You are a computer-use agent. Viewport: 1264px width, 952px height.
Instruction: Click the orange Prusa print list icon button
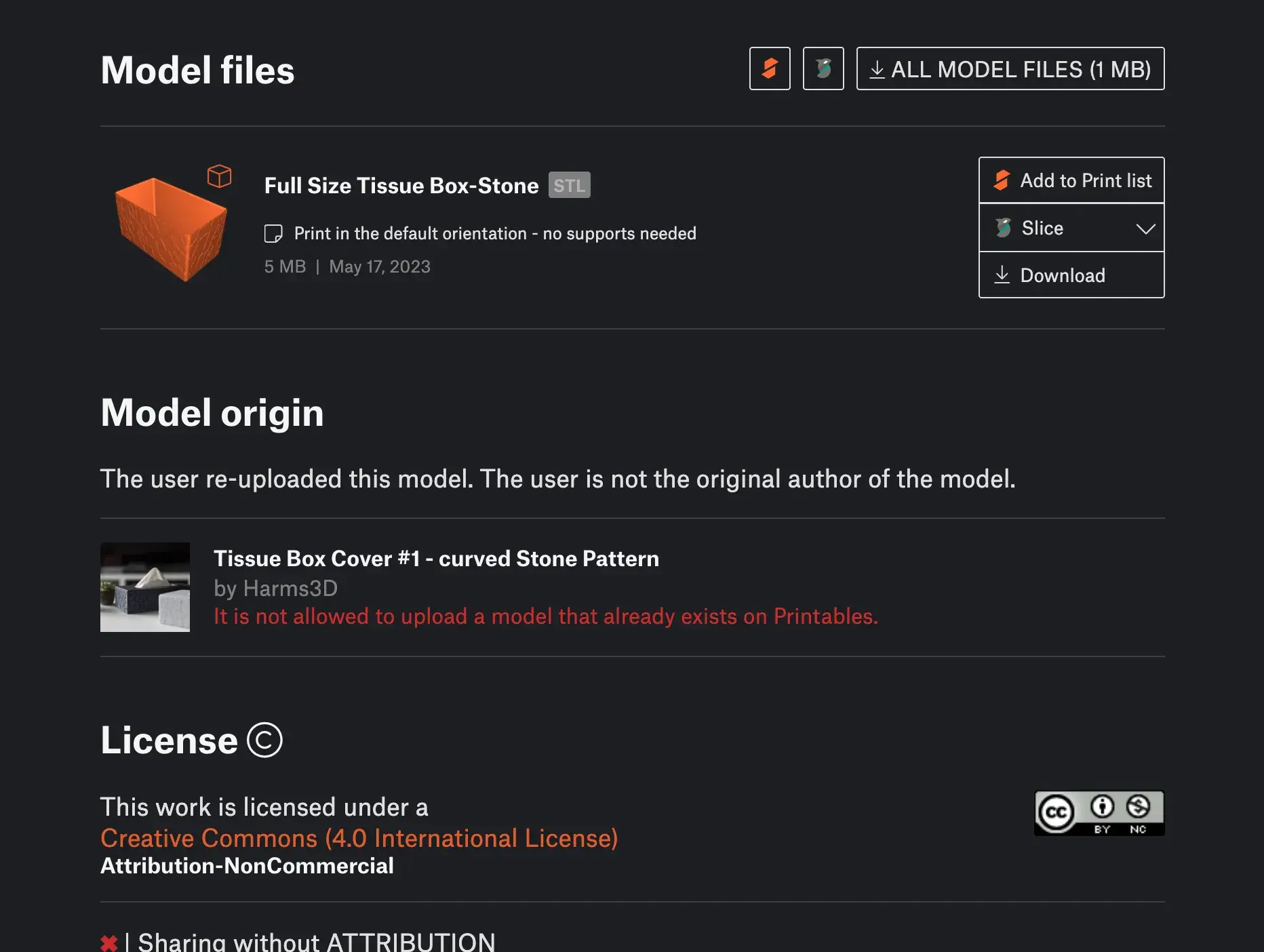(770, 68)
